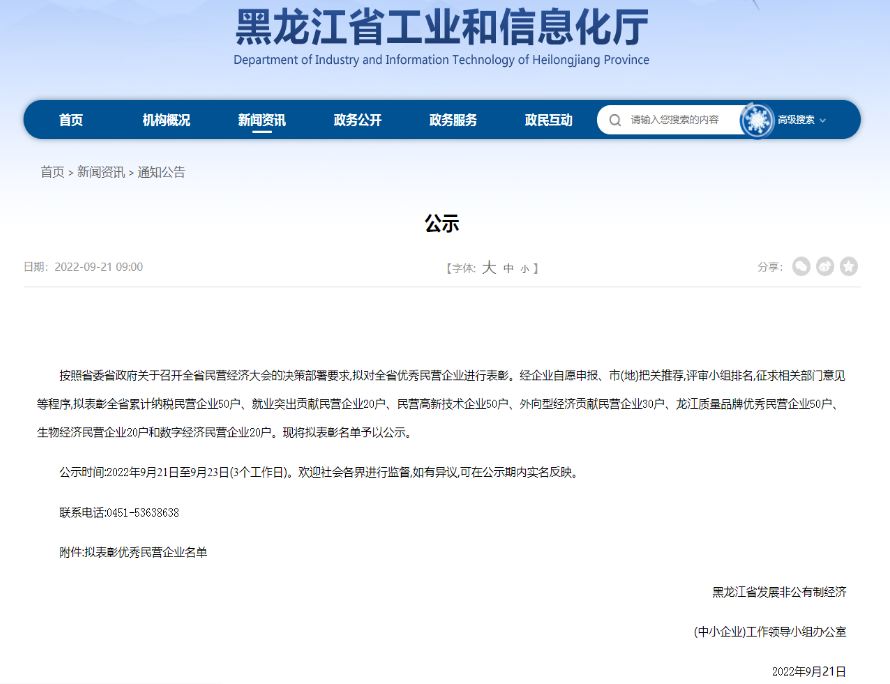
Task: Click the phone number 0451-53638638
Action: click(142, 513)
